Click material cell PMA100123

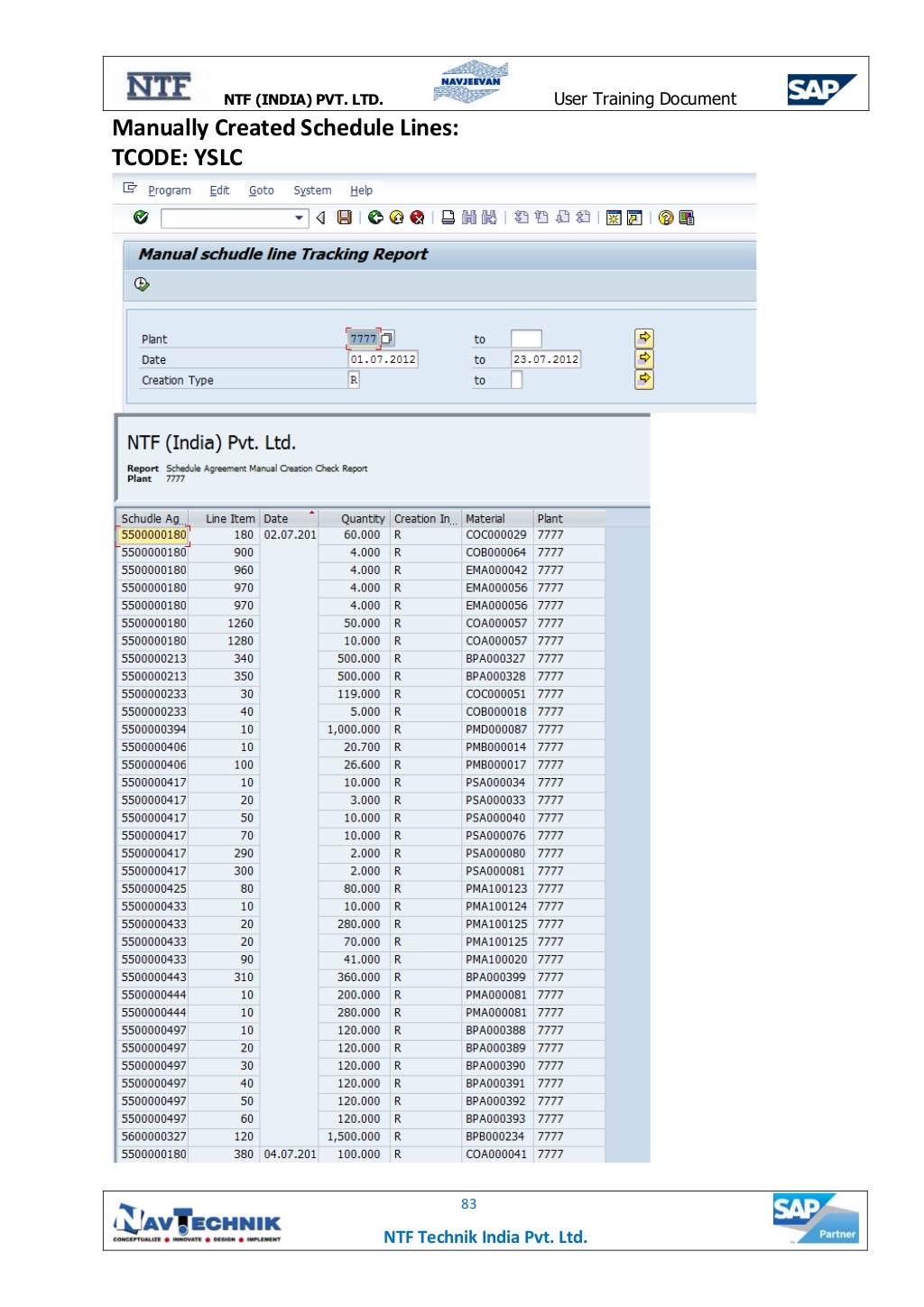coord(496,888)
